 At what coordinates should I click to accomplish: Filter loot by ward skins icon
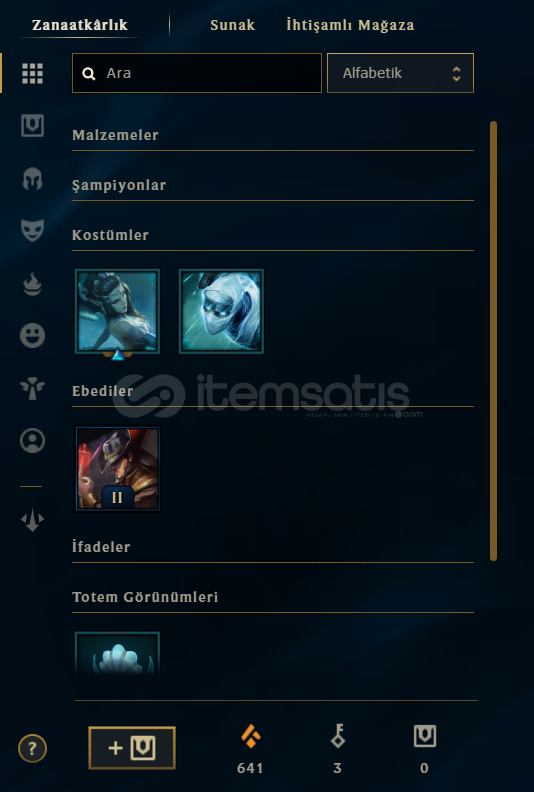pyautogui.click(x=32, y=388)
